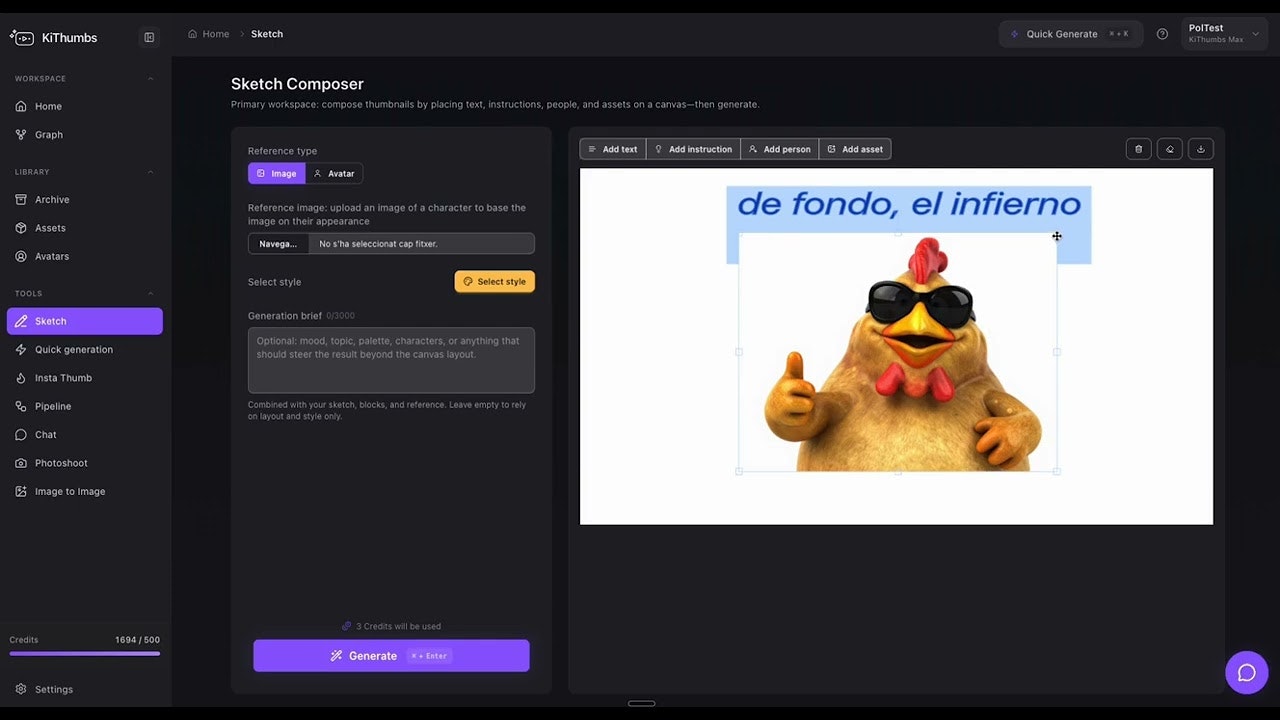Click into the Generation brief text area
This screenshot has width=1280, height=720.
click(391, 360)
